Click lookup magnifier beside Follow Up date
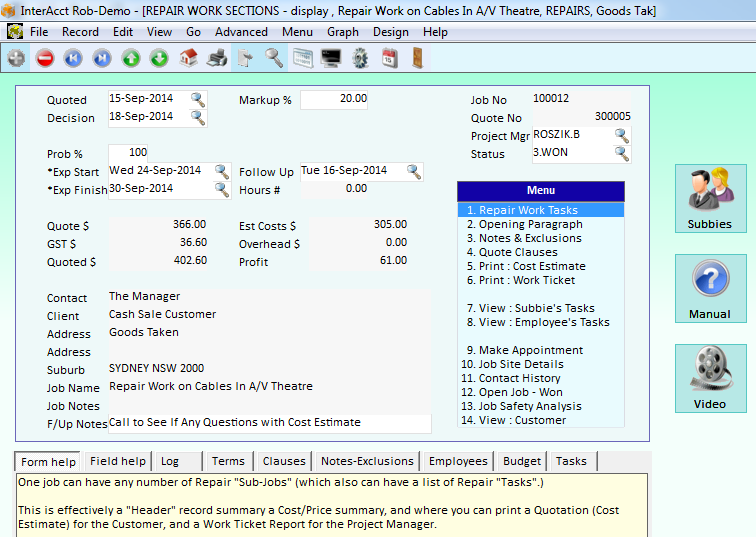 coord(414,171)
